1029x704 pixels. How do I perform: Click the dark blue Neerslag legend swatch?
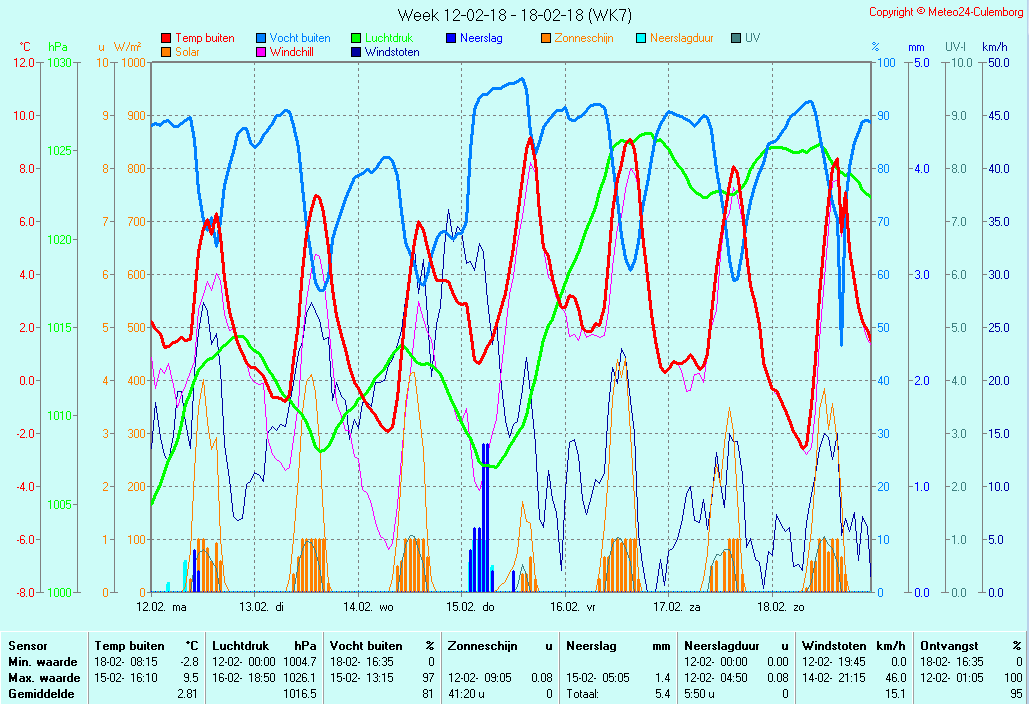click(x=451, y=38)
